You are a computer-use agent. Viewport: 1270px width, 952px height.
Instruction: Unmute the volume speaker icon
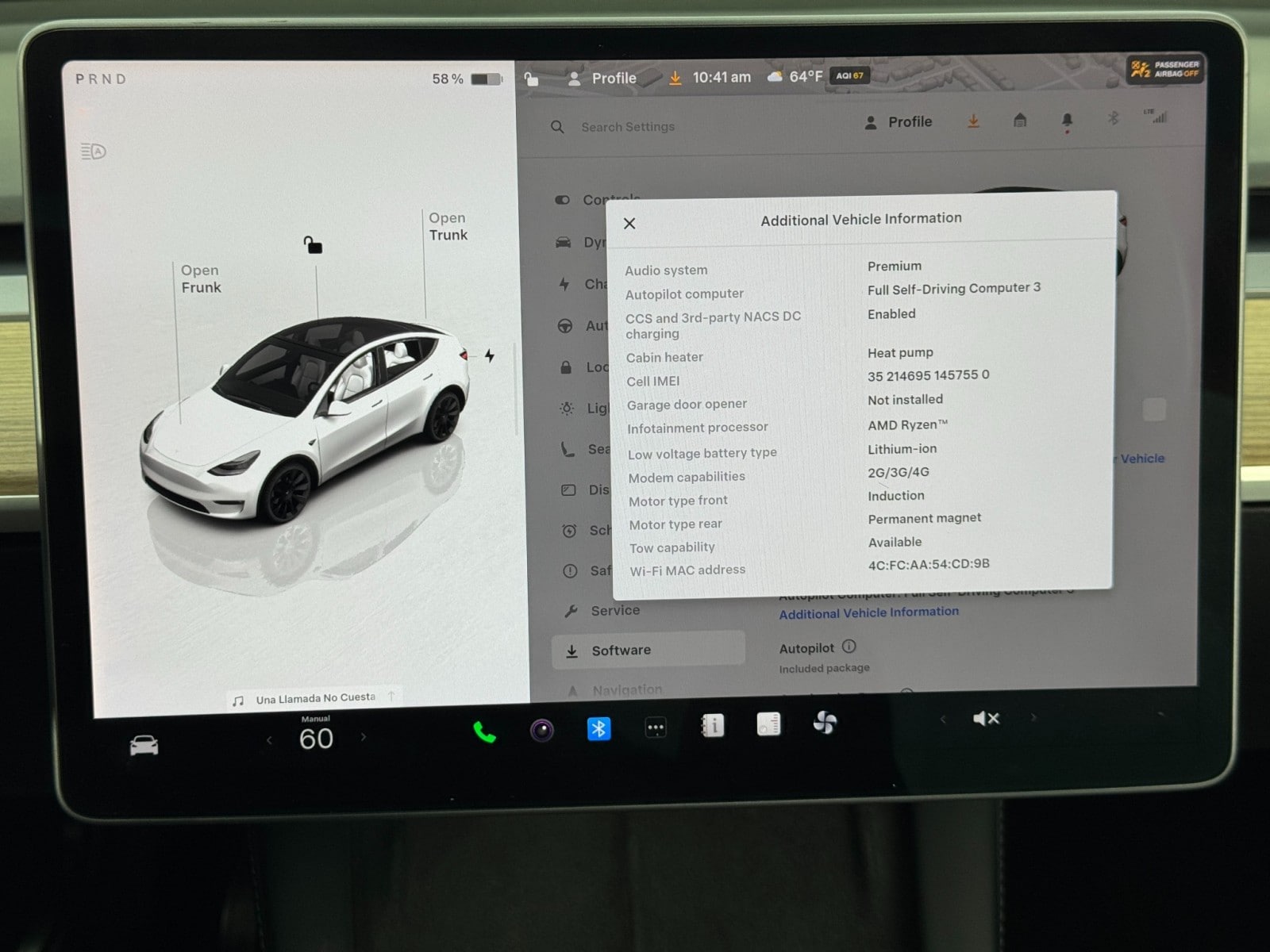point(986,719)
